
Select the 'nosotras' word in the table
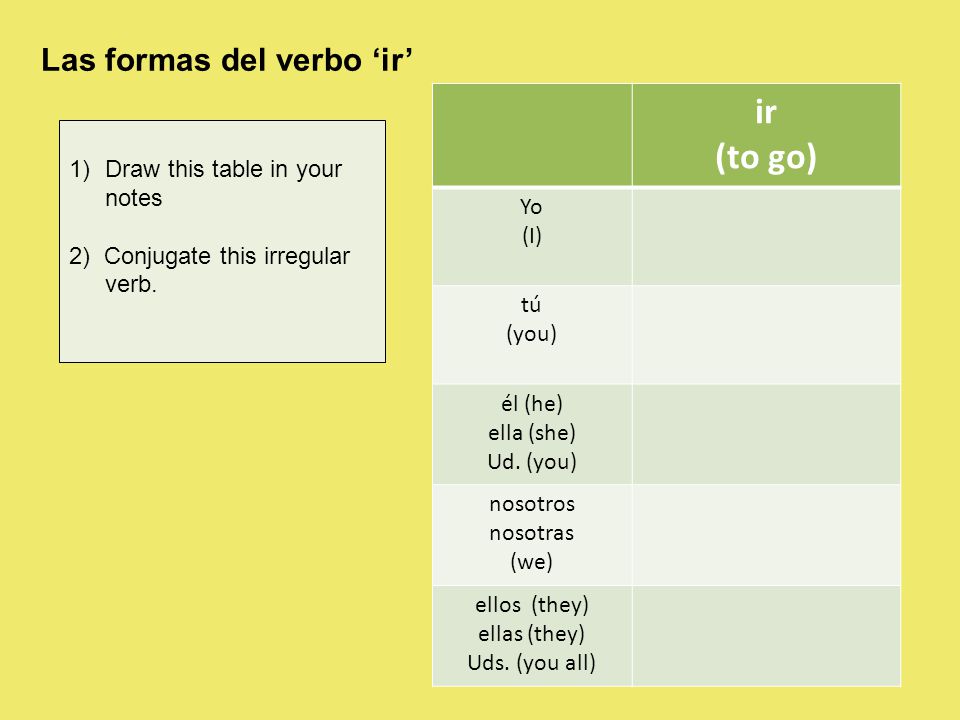tap(532, 533)
